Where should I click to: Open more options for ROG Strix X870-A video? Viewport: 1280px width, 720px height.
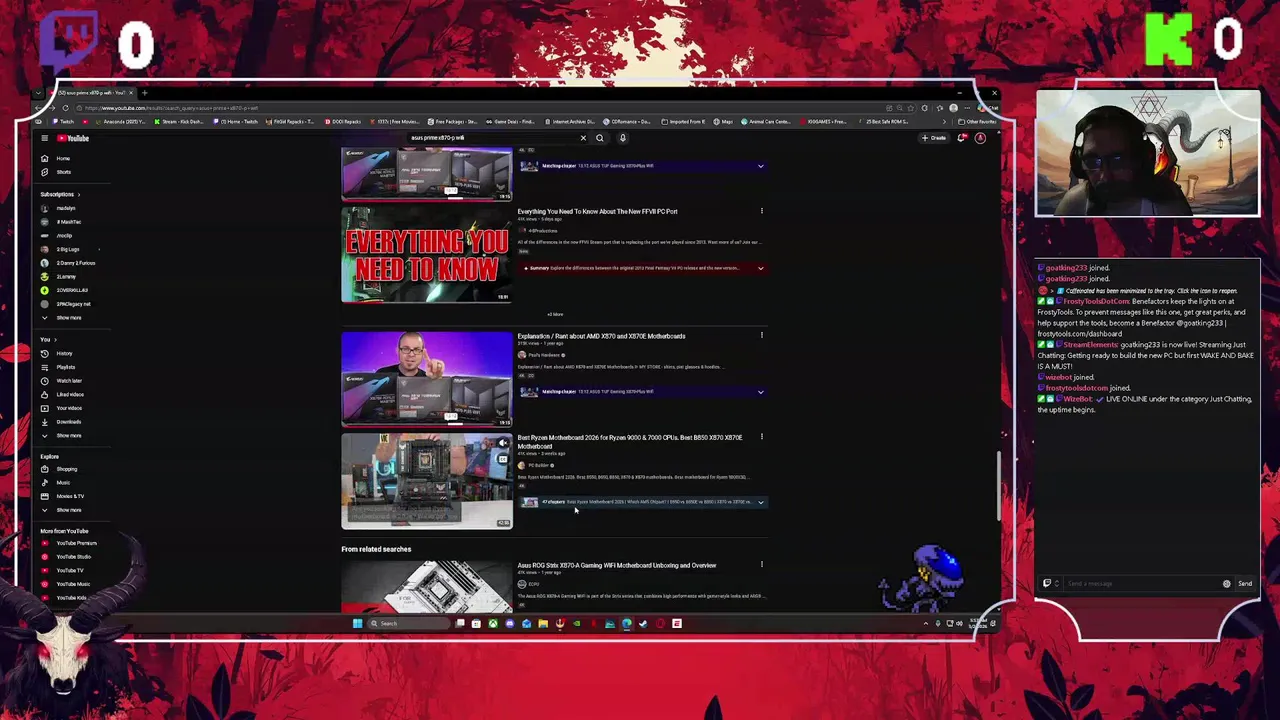[761, 564]
